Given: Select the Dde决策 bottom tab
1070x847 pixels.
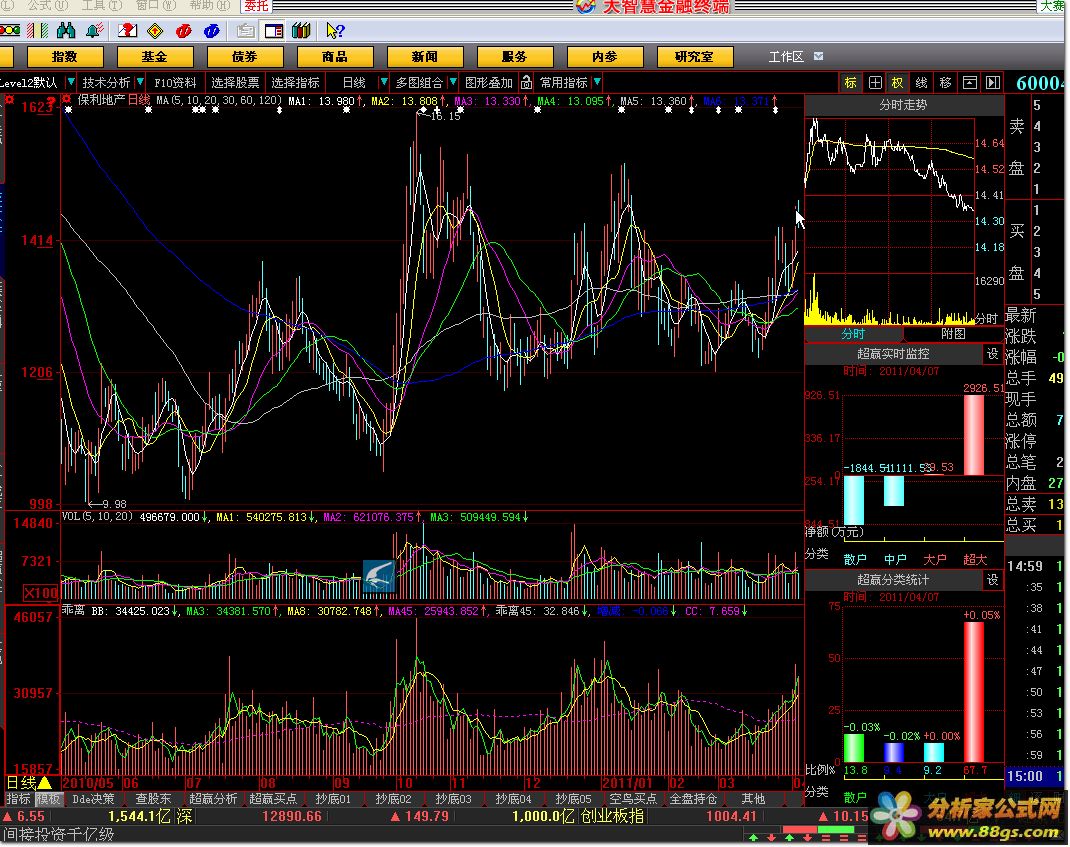Looking at the screenshot, I should pos(93,799).
